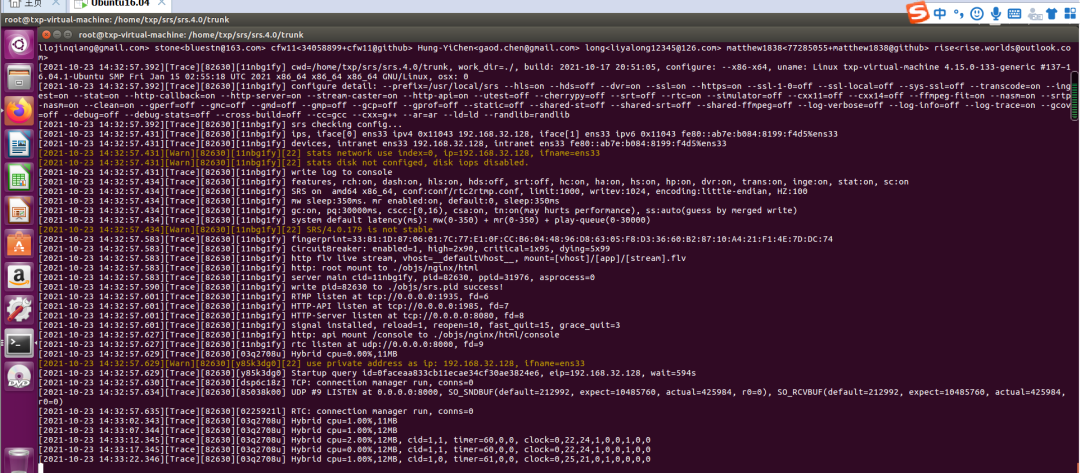Select 'server main cid=11nbg1fy' line
Viewport: 1080px width, 473px height.
coord(316,277)
